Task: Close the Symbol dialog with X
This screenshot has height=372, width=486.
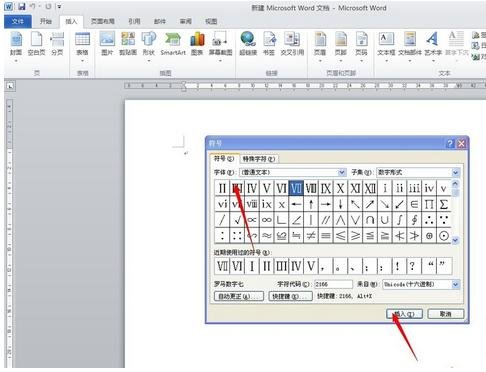Action: coord(461,143)
